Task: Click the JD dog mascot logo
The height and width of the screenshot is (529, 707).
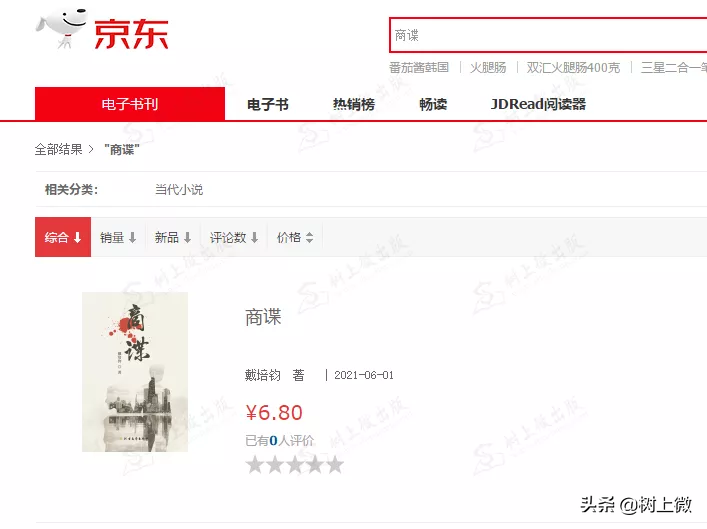Action: click(x=61, y=28)
